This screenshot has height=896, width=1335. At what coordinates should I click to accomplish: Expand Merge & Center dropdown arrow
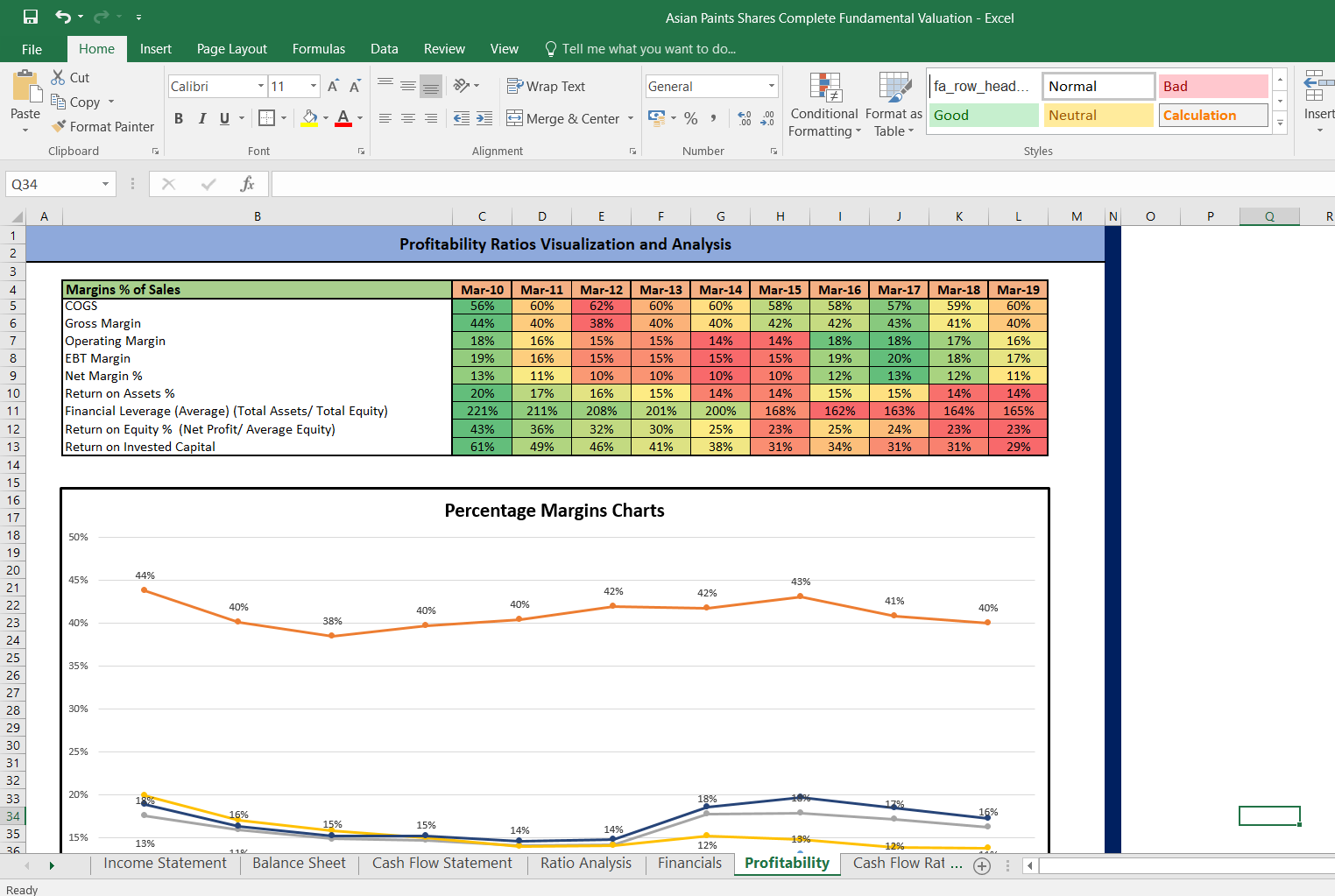tap(631, 118)
